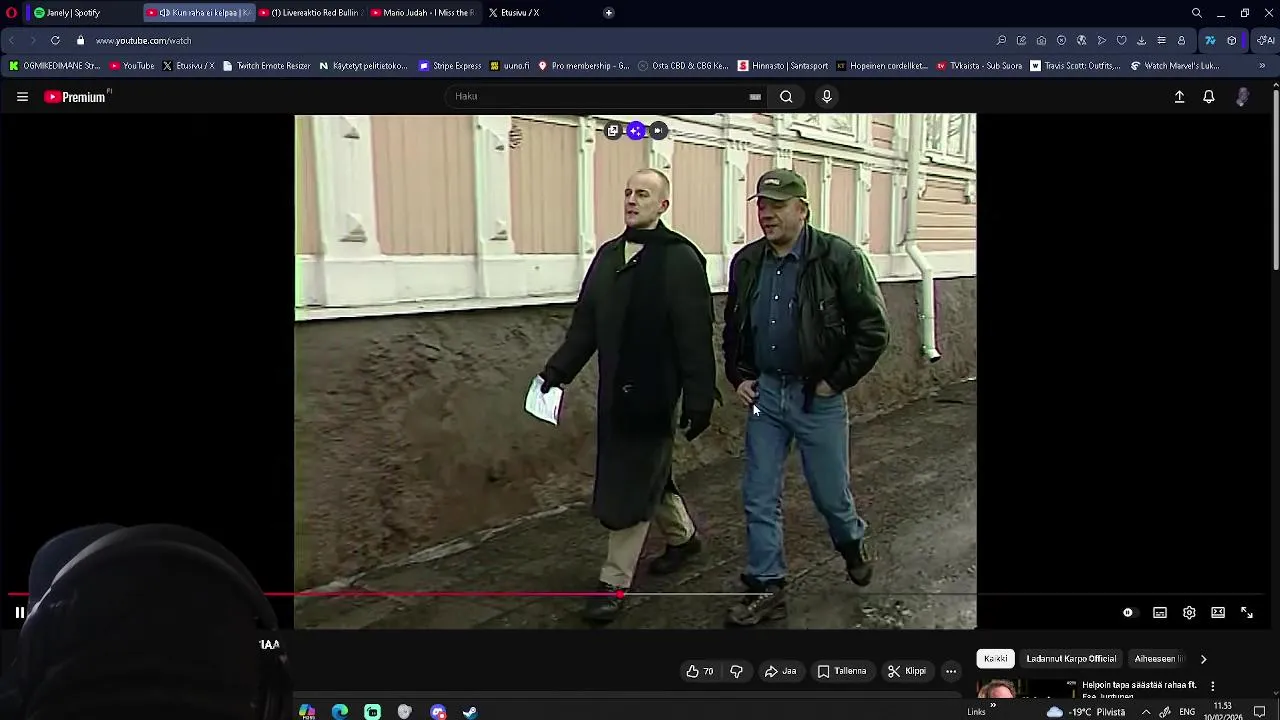
Task: Click the page vertical scrollbar
Action: (x=1276, y=180)
